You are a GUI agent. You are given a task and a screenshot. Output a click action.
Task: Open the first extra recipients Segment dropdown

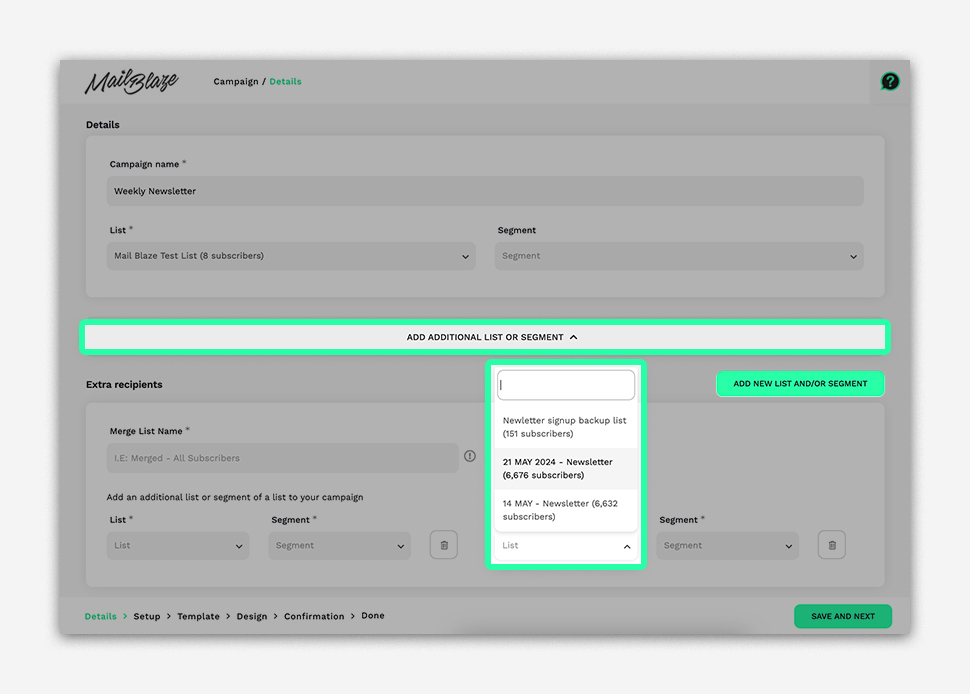[x=340, y=546]
